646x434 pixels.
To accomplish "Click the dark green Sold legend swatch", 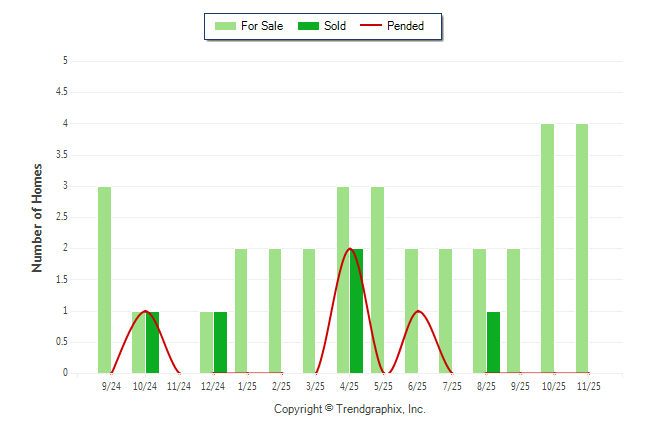I will (310, 26).
